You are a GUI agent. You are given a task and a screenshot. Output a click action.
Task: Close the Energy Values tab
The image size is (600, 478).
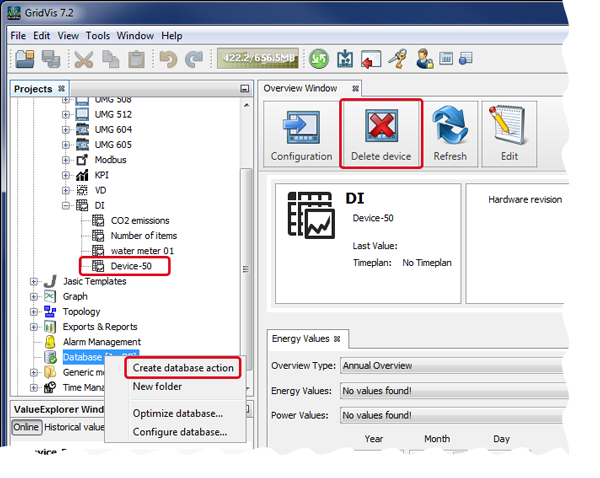(x=336, y=339)
